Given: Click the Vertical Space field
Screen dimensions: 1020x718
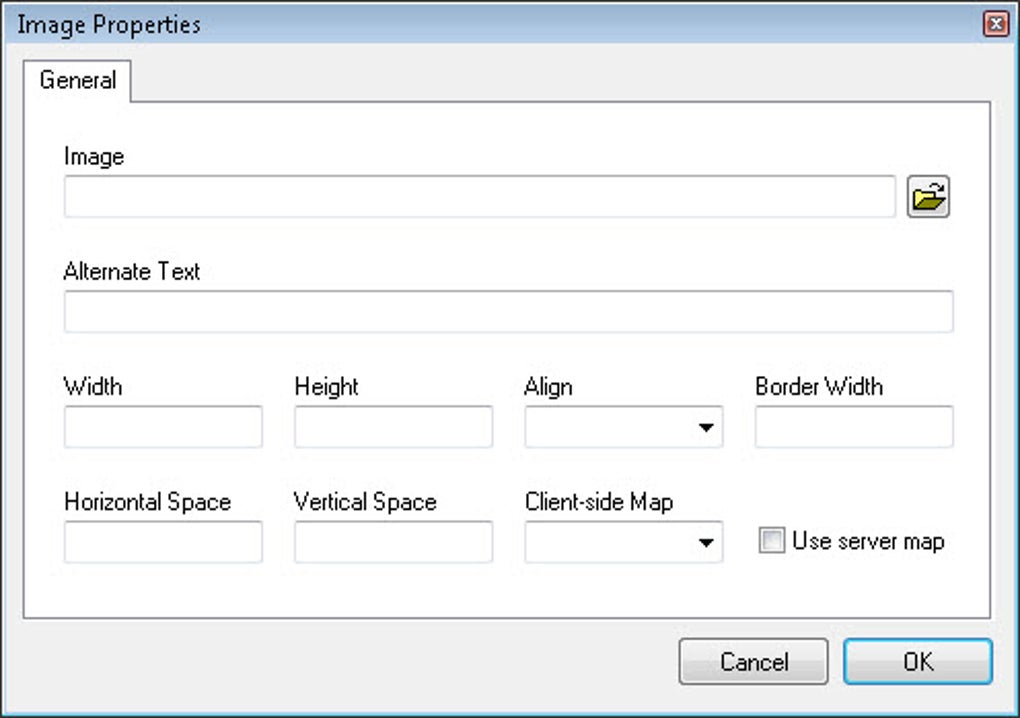Looking at the screenshot, I should [394, 542].
